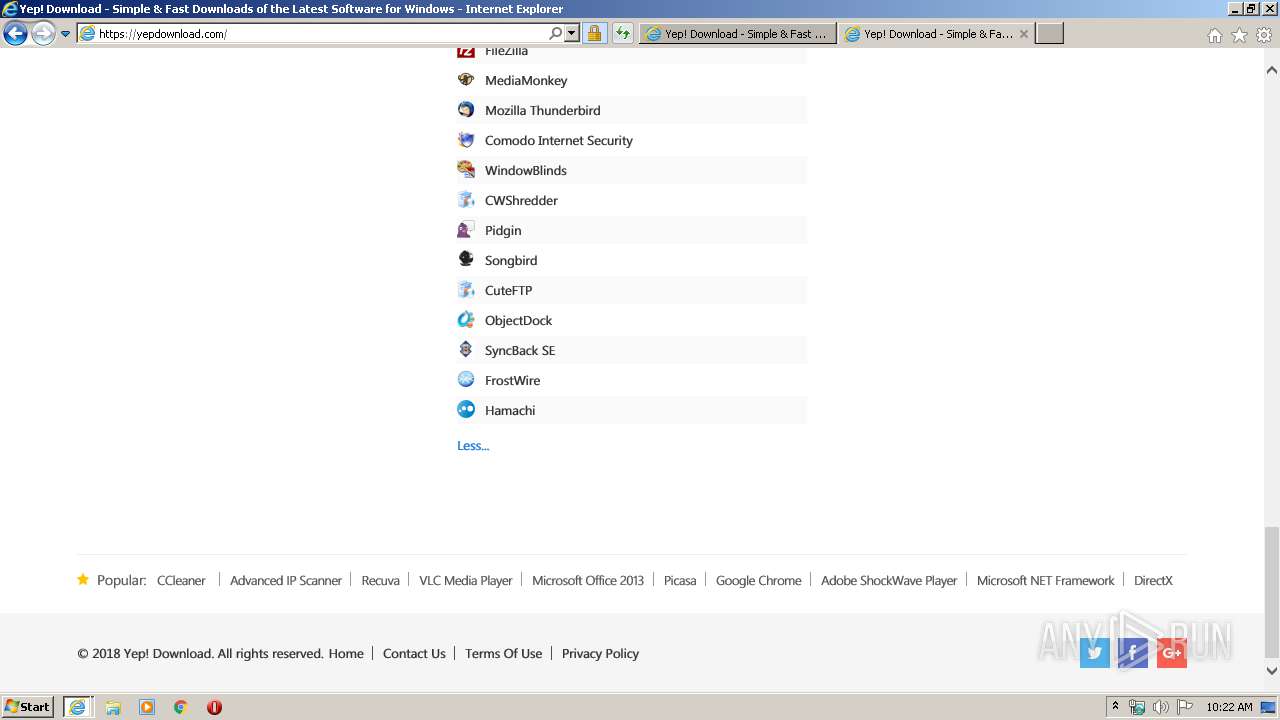The height and width of the screenshot is (720, 1280).
Task: Open Windows Explorer from the taskbar
Action: (113, 707)
